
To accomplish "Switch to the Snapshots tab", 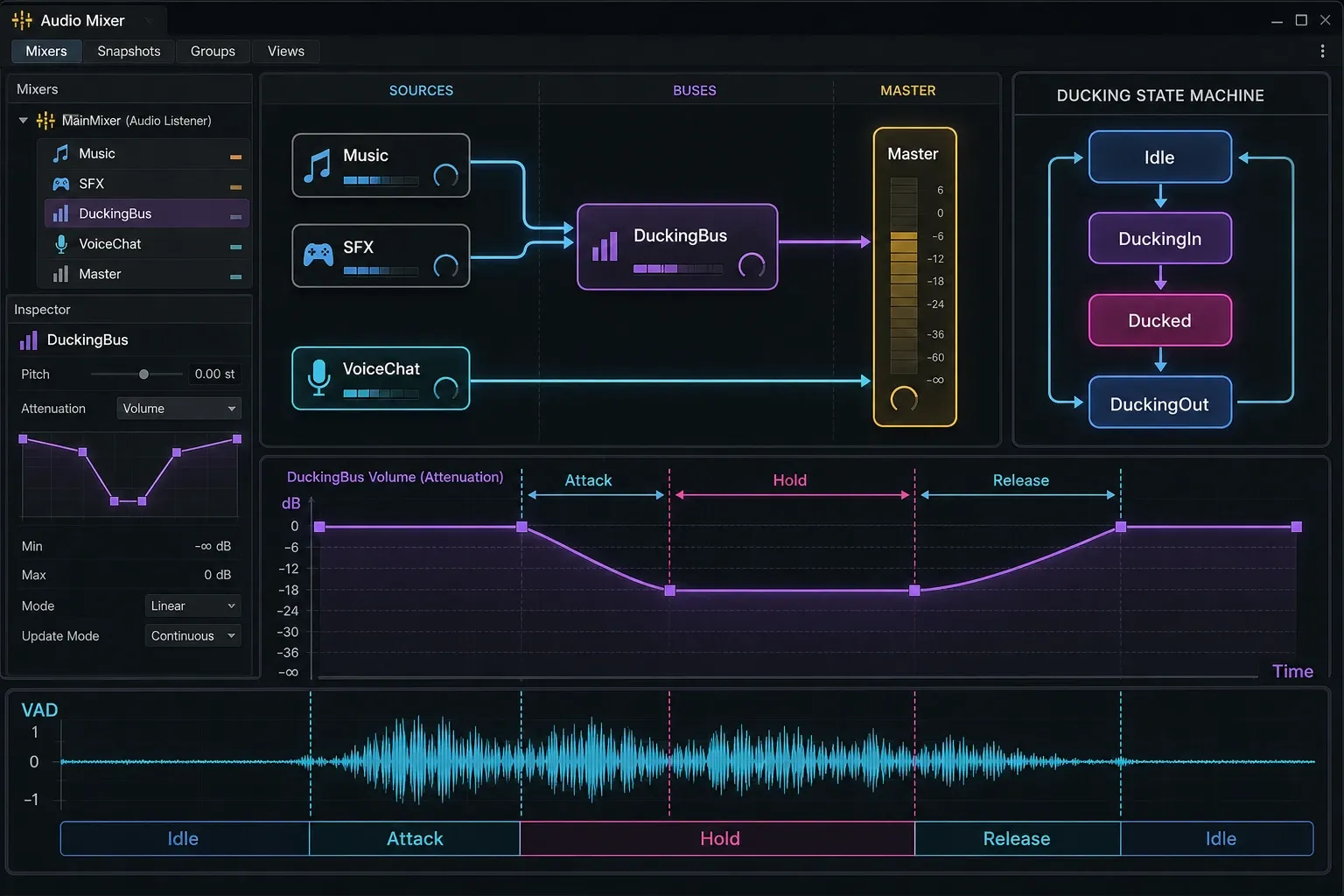I will point(129,51).
